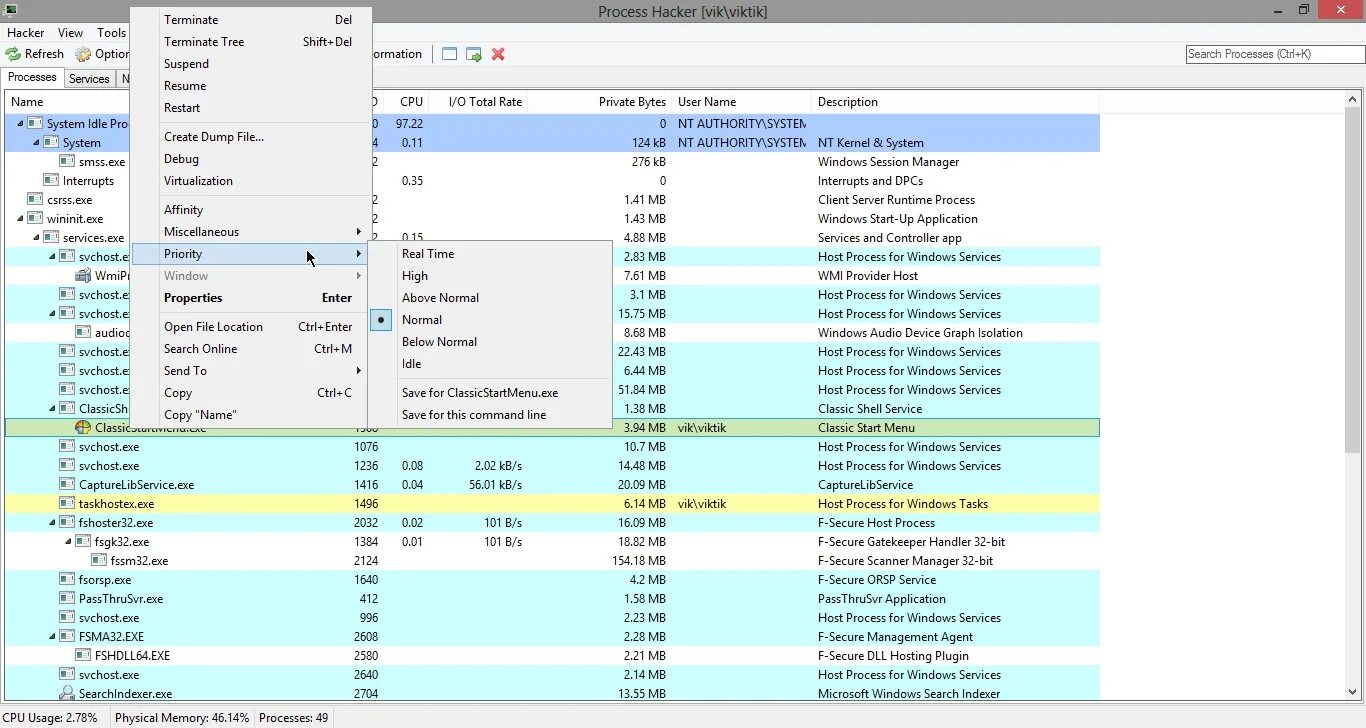Image resolution: width=1366 pixels, height=728 pixels.
Task: Open the View menu
Action: [69, 32]
